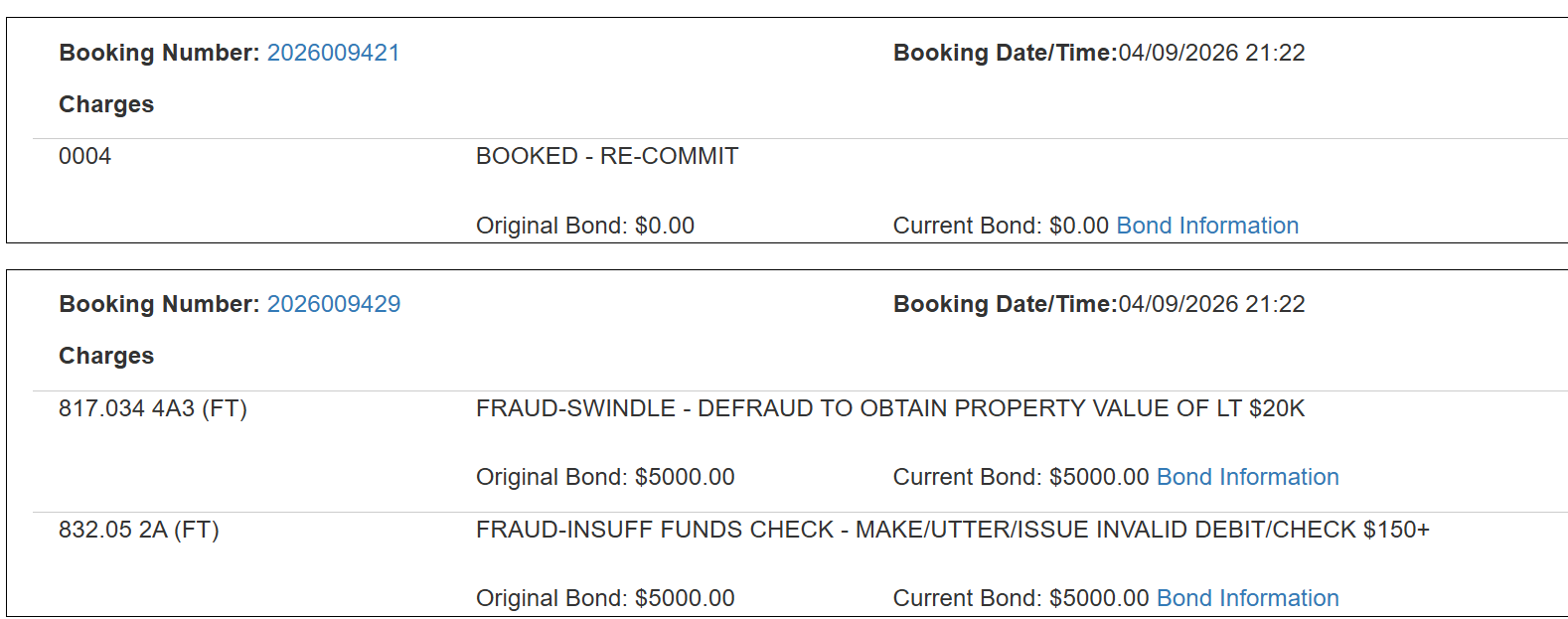Select the Charges heading in the second booking

click(105, 356)
